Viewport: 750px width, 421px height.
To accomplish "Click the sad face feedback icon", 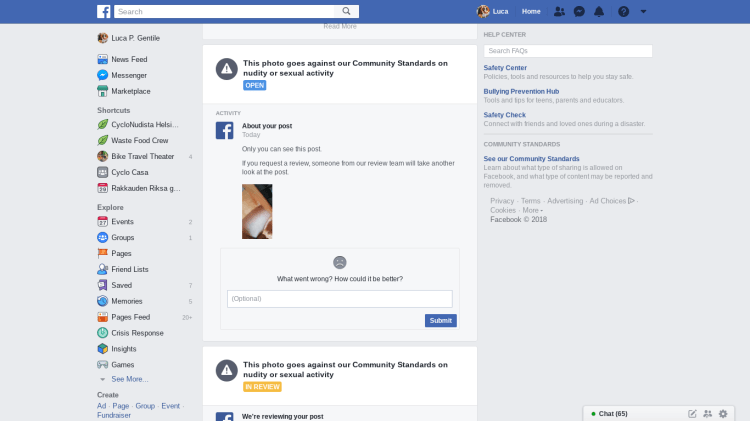I will tap(340, 262).
